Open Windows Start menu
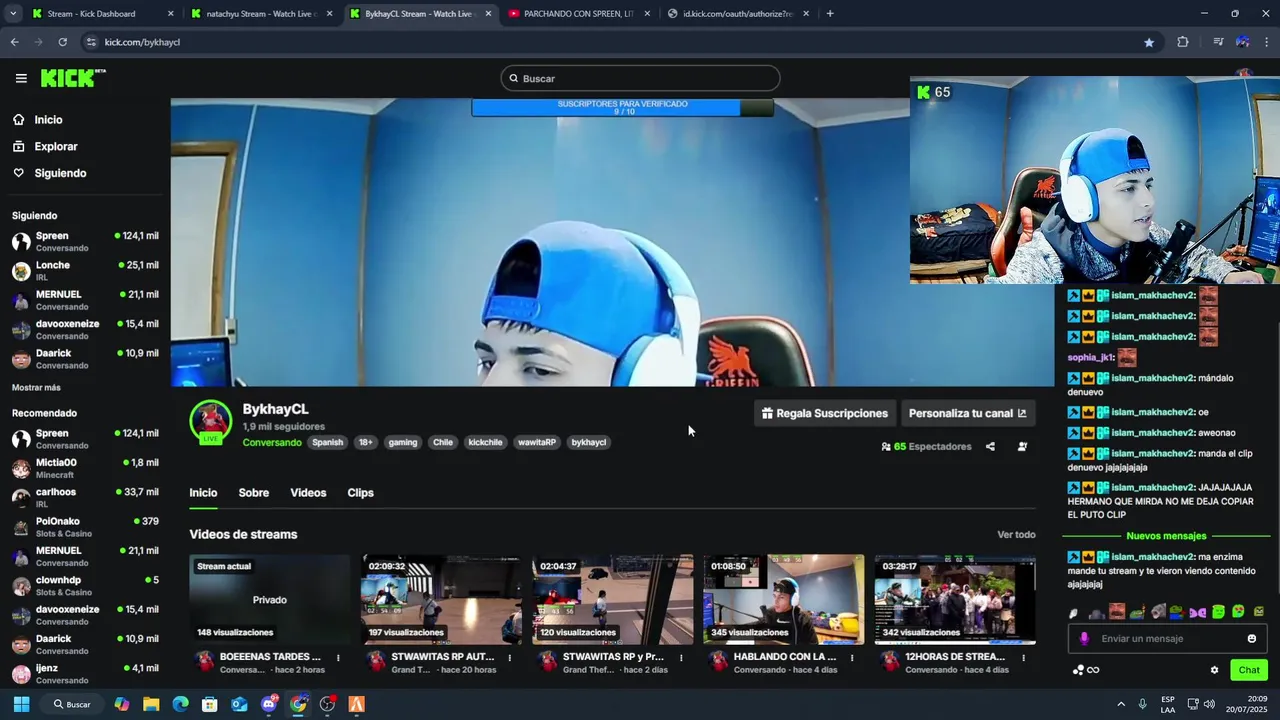This screenshot has width=1280, height=720. coord(21,704)
